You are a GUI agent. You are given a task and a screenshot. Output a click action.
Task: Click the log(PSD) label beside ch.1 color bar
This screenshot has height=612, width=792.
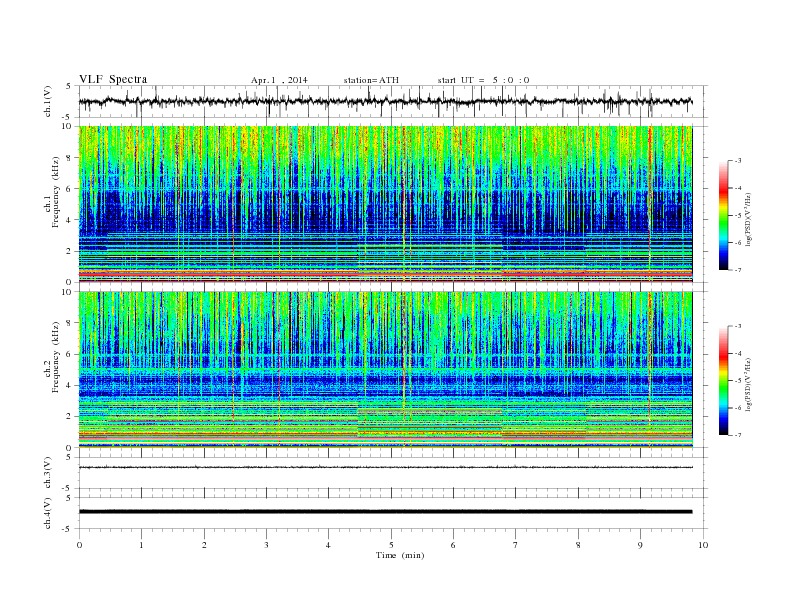748,220
